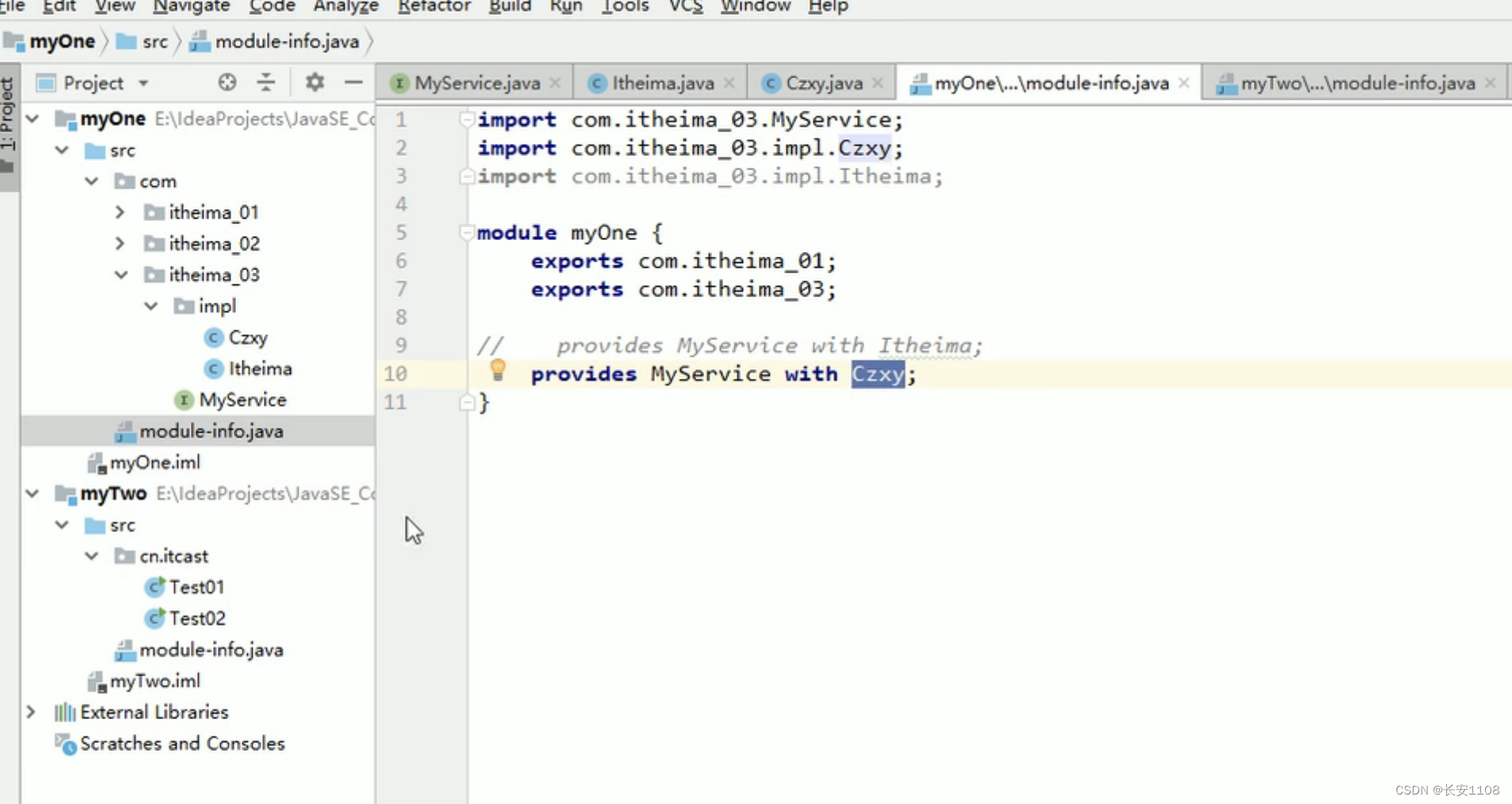This screenshot has width=1512, height=804.
Task: Click module-info.java breadcrumb
Action: point(276,41)
